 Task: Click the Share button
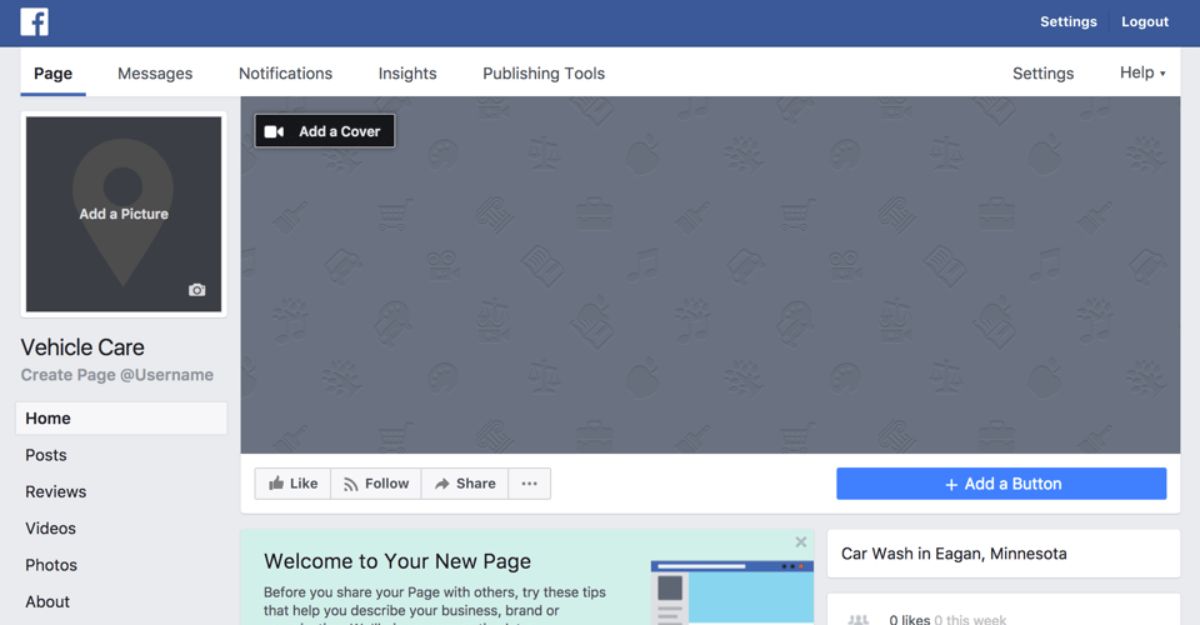(465, 484)
